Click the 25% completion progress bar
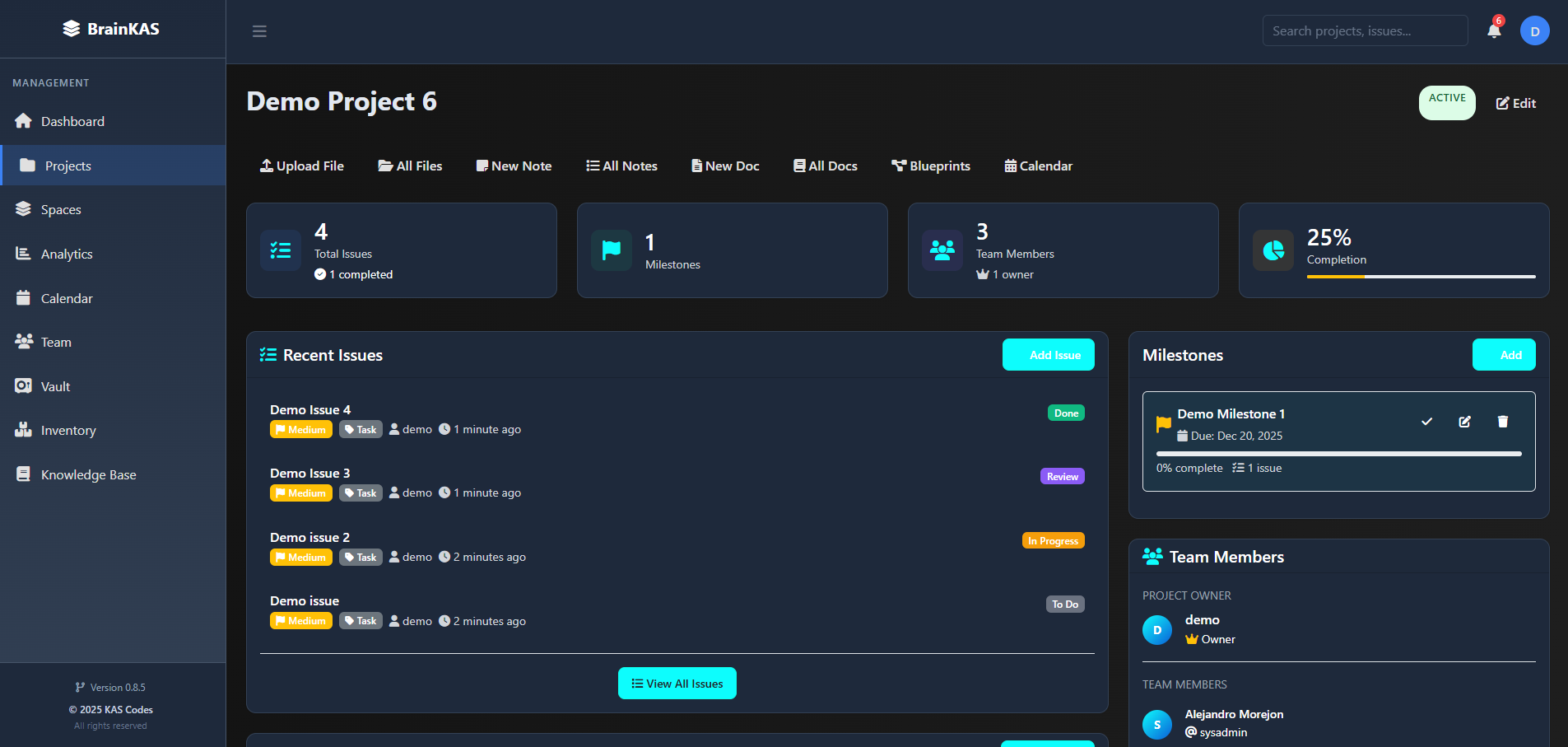This screenshot has height=747, width=1568. click(x=1421, y=277)
